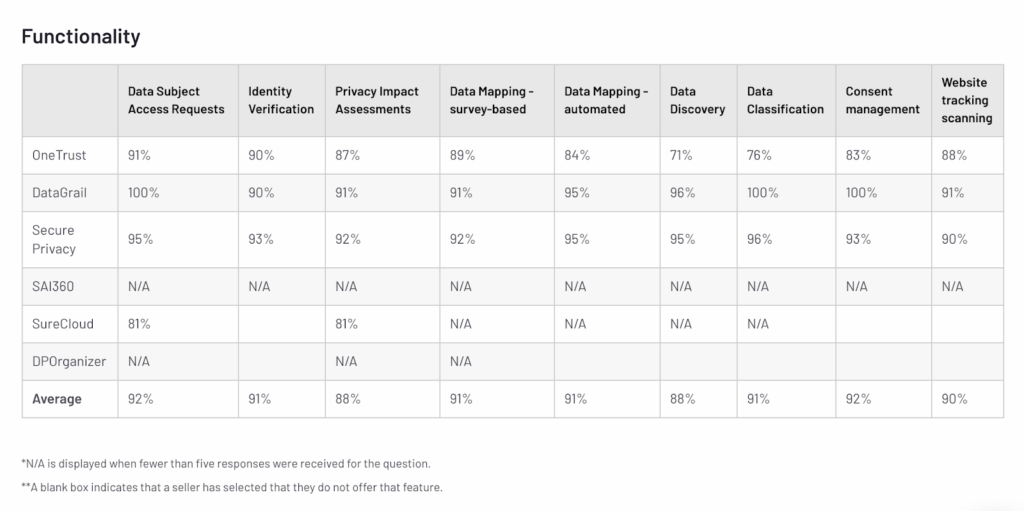The height and width of the screenshot is (511, 1024).
Task: Click the SAI360 row label
Action: click(x=53, y=286)
